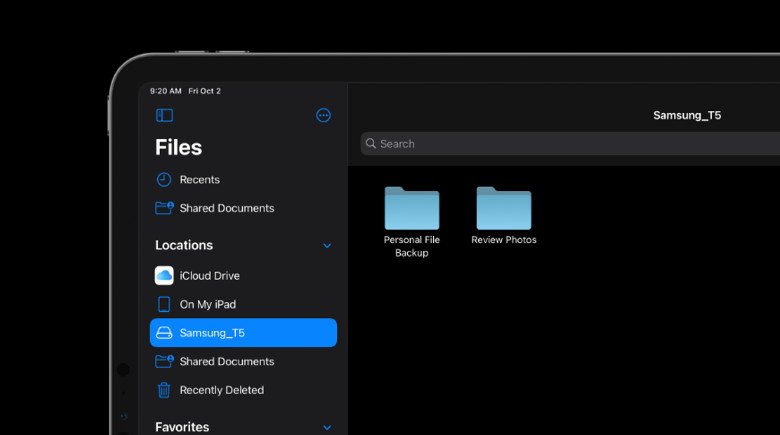Click the Fri Oct 2 date
The width and height of the screenshot is (780, 435).
point(204,91)
